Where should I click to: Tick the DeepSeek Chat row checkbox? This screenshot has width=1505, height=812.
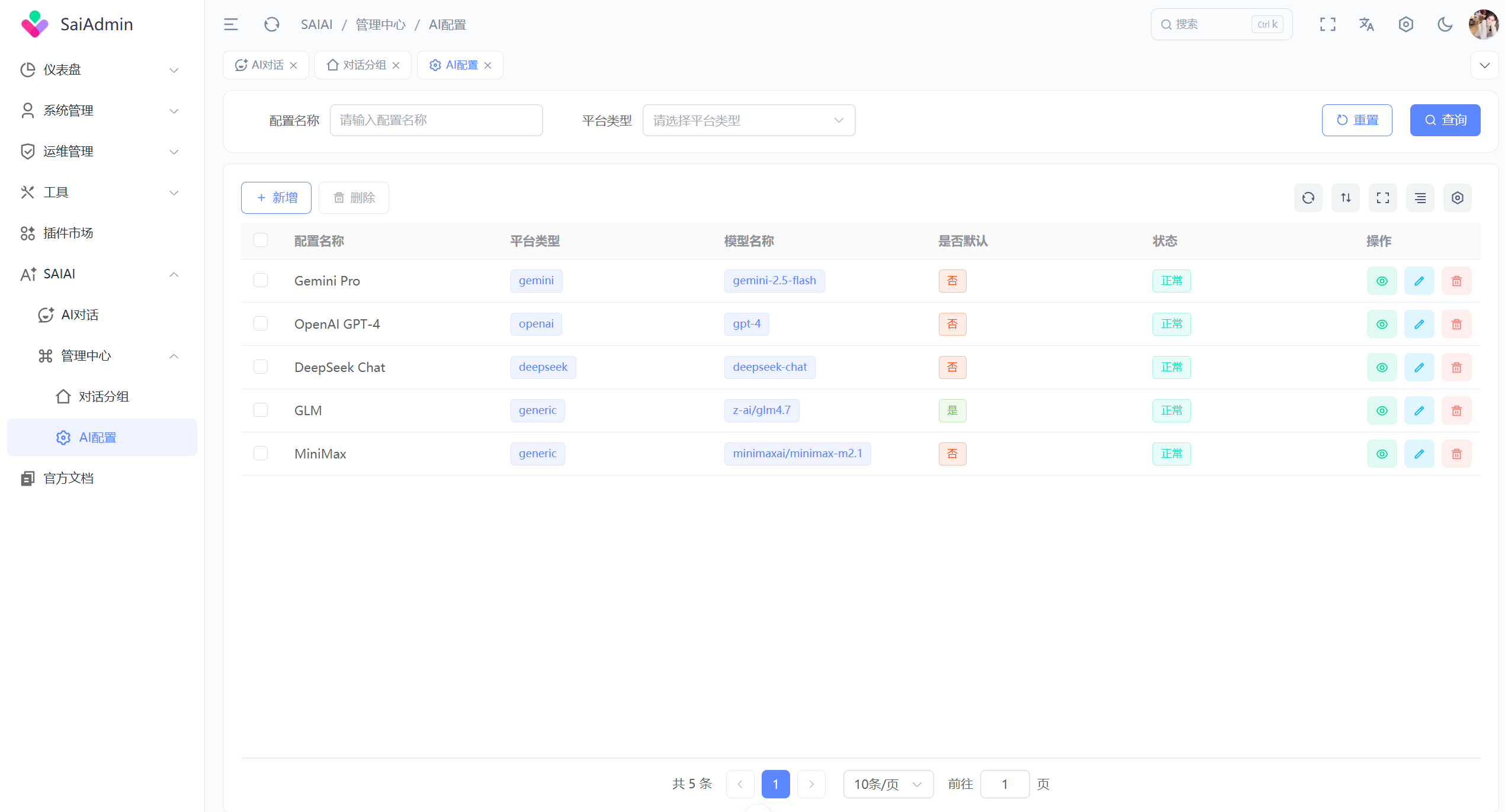[261, 367]
